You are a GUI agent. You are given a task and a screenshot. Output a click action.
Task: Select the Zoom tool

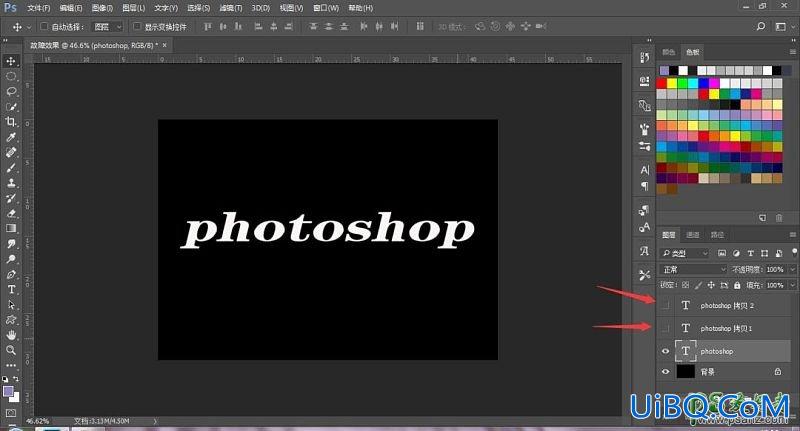pos(11,350)
